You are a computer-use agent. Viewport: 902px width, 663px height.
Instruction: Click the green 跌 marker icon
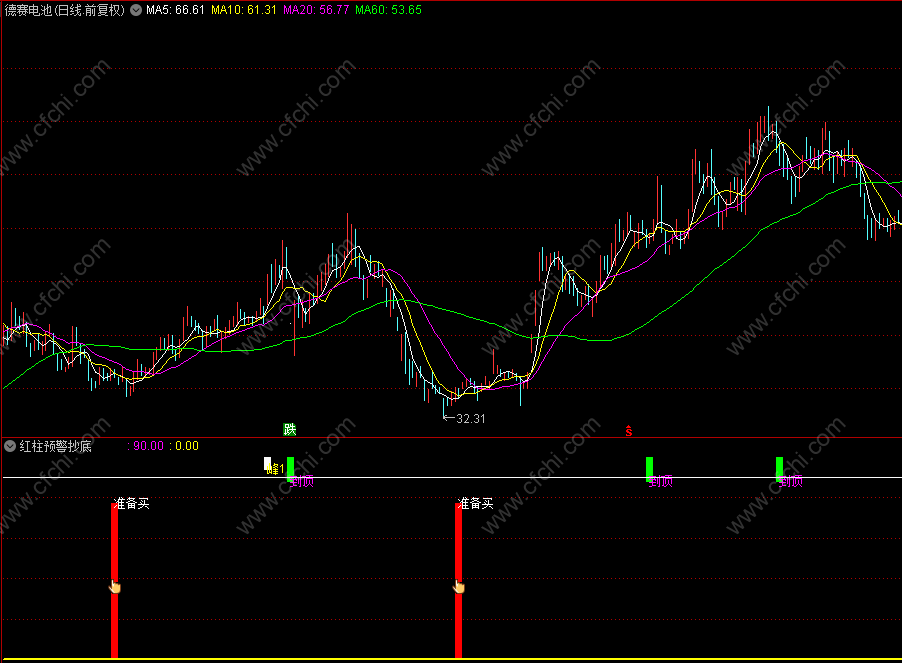289,429
